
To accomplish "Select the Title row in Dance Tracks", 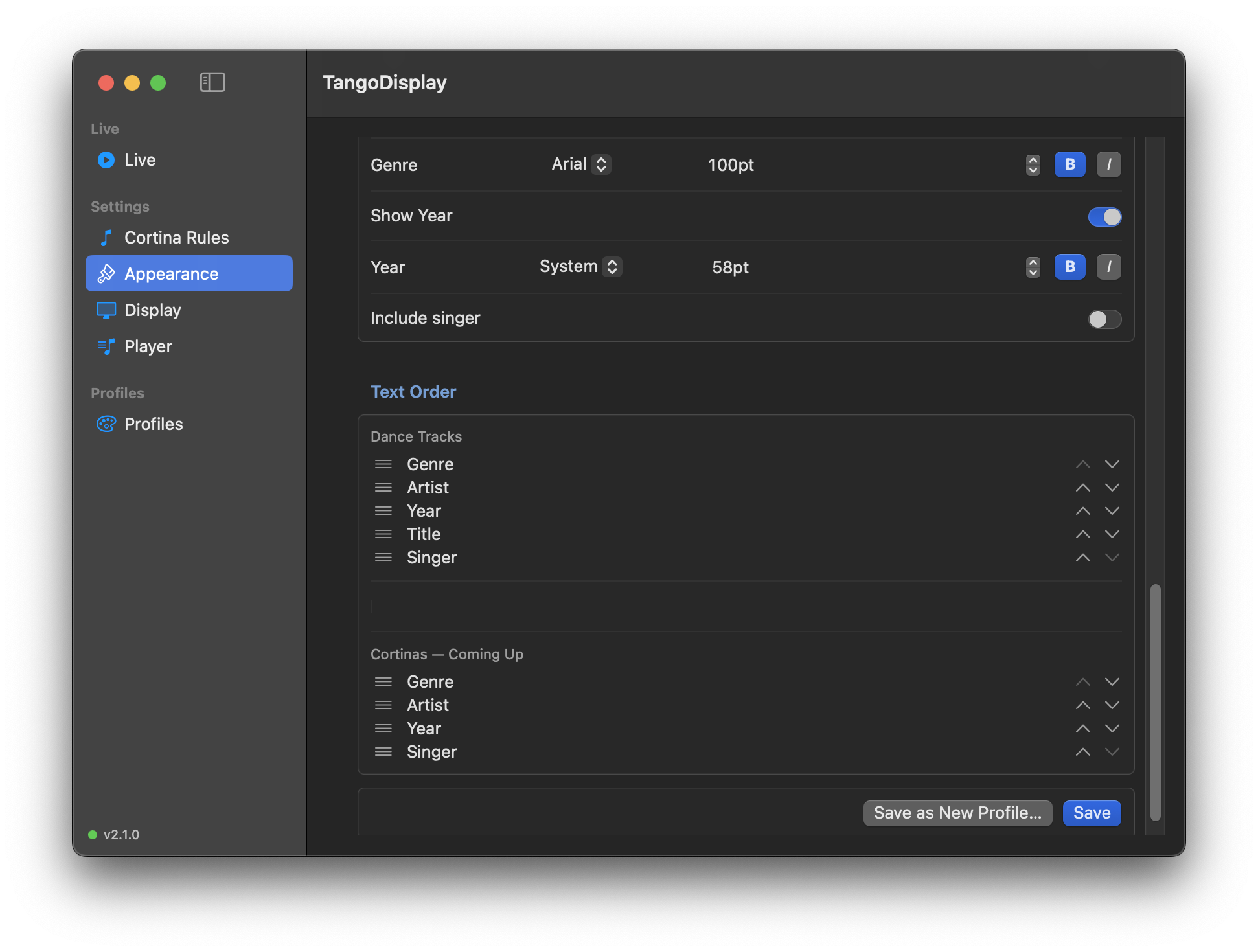I will click(x=746, y=534).
